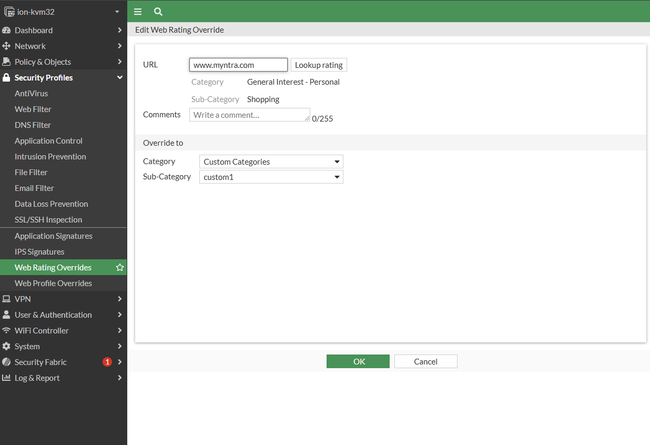Expand the User & Authentication chevron
Image resolution: width=650 pixels, height=445 pixels.
coord(119,315)
